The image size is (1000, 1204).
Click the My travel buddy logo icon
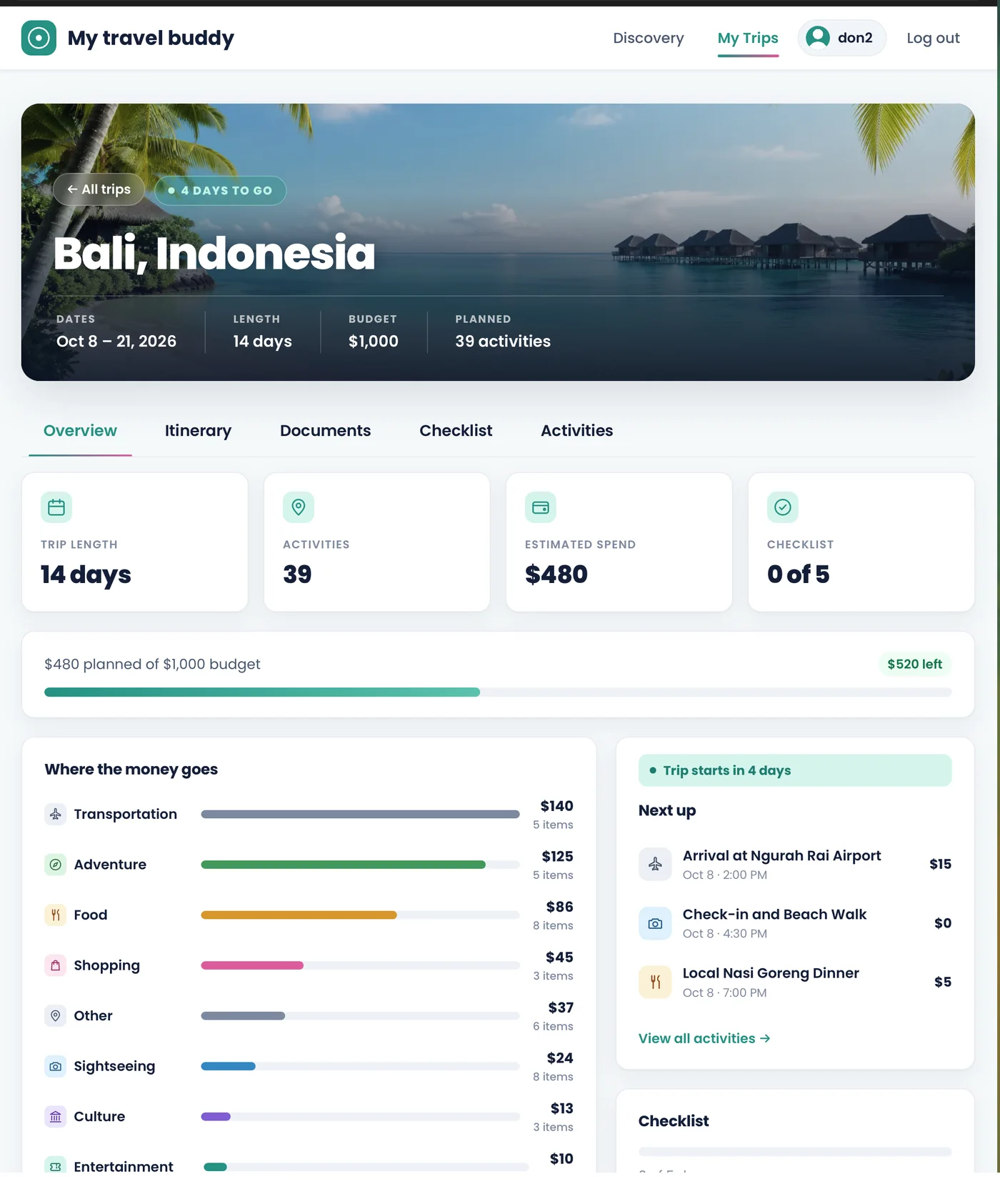[x=39, y=38]
